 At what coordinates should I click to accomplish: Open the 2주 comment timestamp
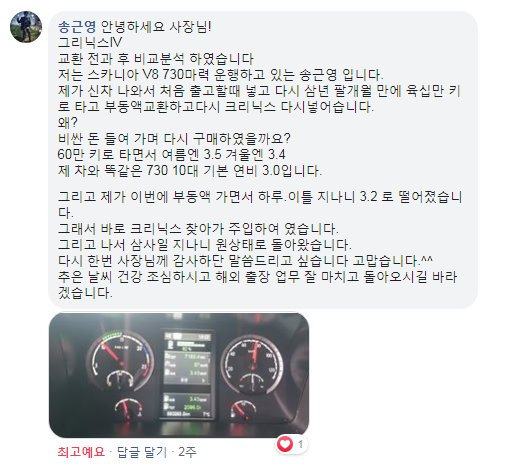[x=187, y=452]
